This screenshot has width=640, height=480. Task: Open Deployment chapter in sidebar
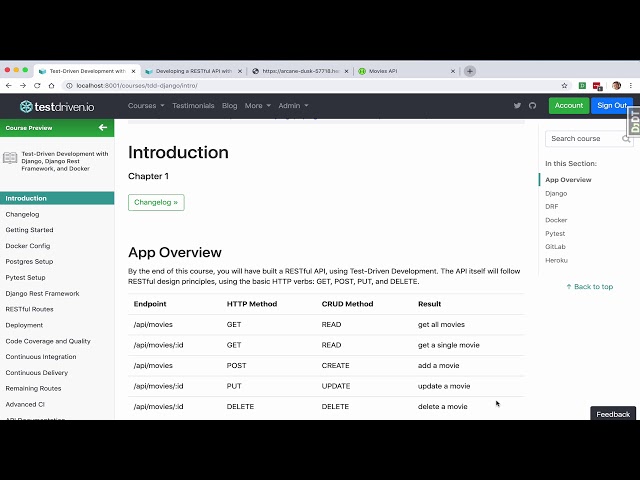[24, 325]
